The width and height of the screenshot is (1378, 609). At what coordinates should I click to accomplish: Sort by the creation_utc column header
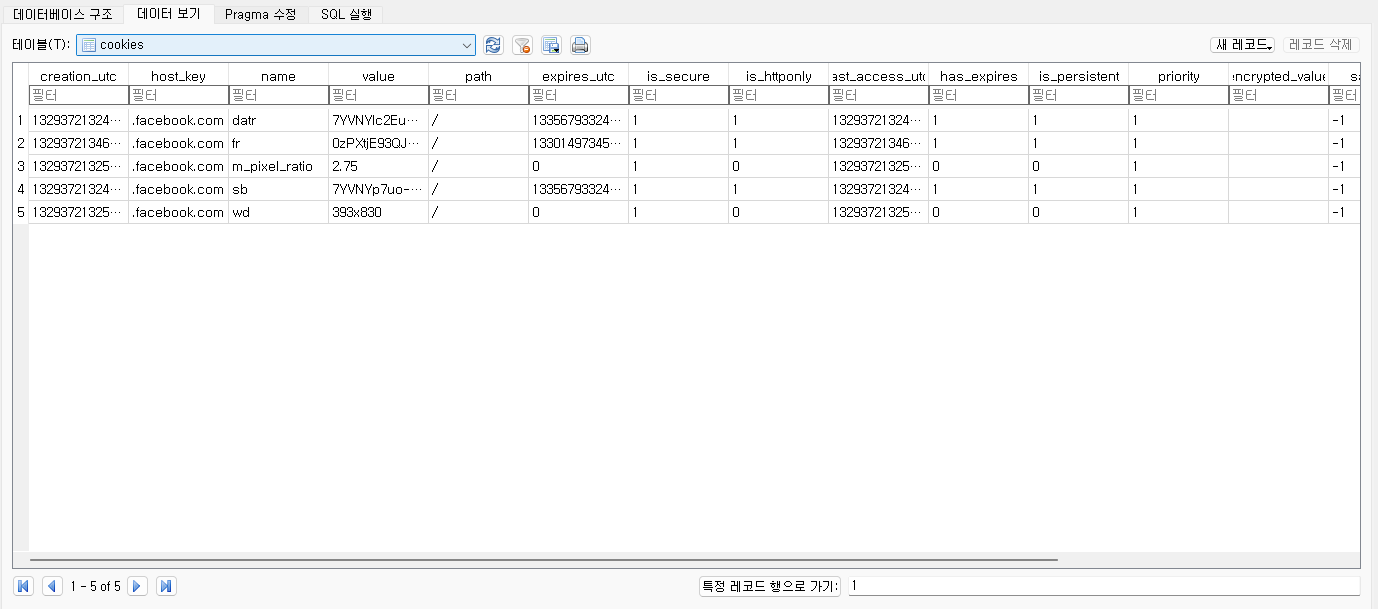pyautogui.click(x=78, y=76)
